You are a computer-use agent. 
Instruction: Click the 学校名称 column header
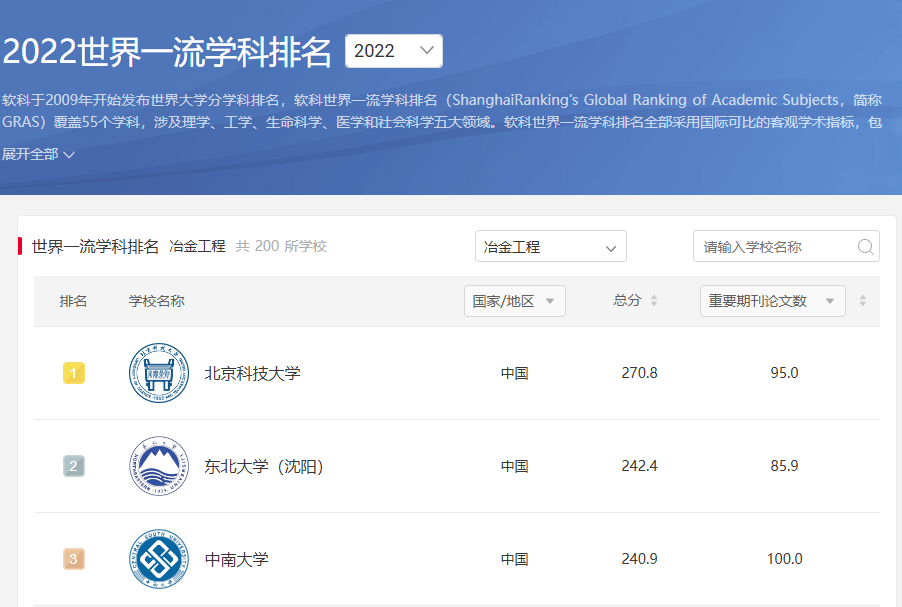[x=156, y=301]
